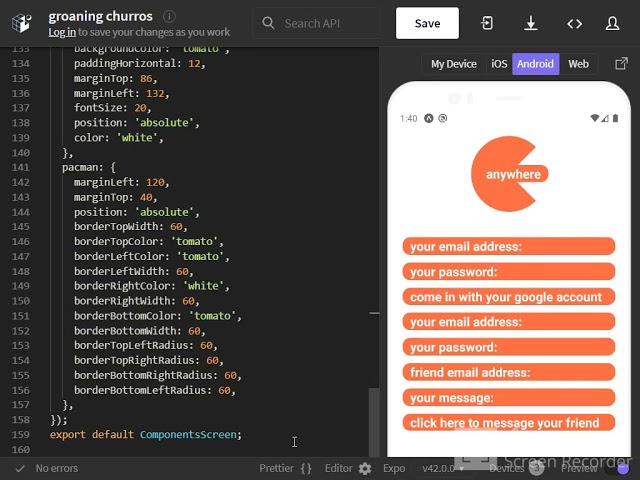Tap click here to message your friend
This screenshot has height=480, width=640.
(x=509, y=423)
